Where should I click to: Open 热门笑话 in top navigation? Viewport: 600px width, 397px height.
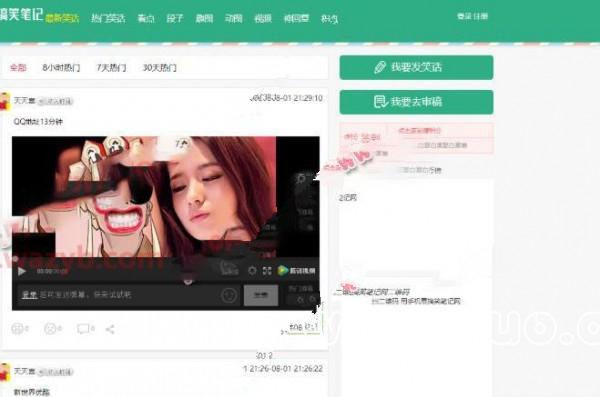click(x=108, y=18)
